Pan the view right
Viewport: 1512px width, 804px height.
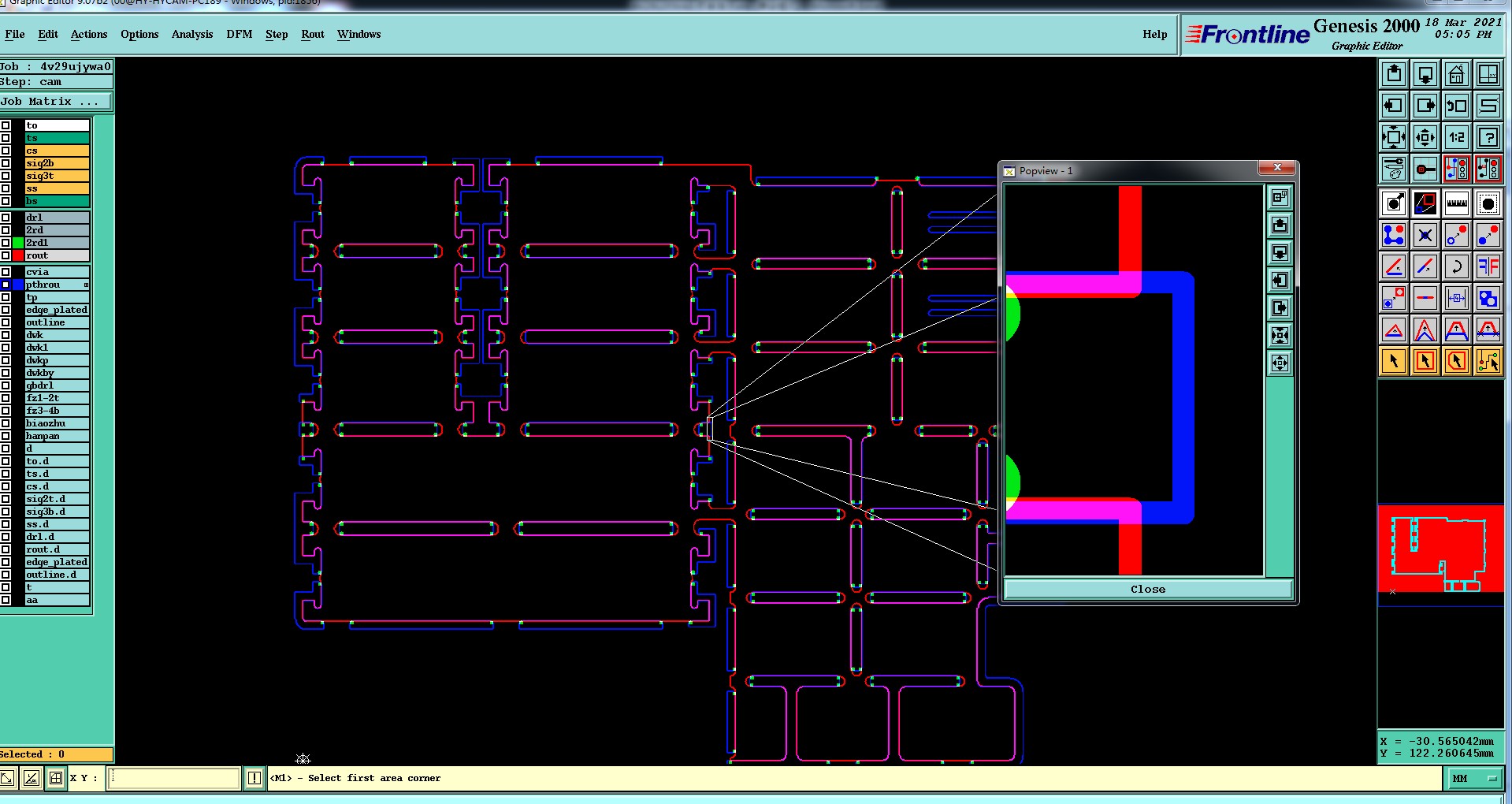(1425, 106)
